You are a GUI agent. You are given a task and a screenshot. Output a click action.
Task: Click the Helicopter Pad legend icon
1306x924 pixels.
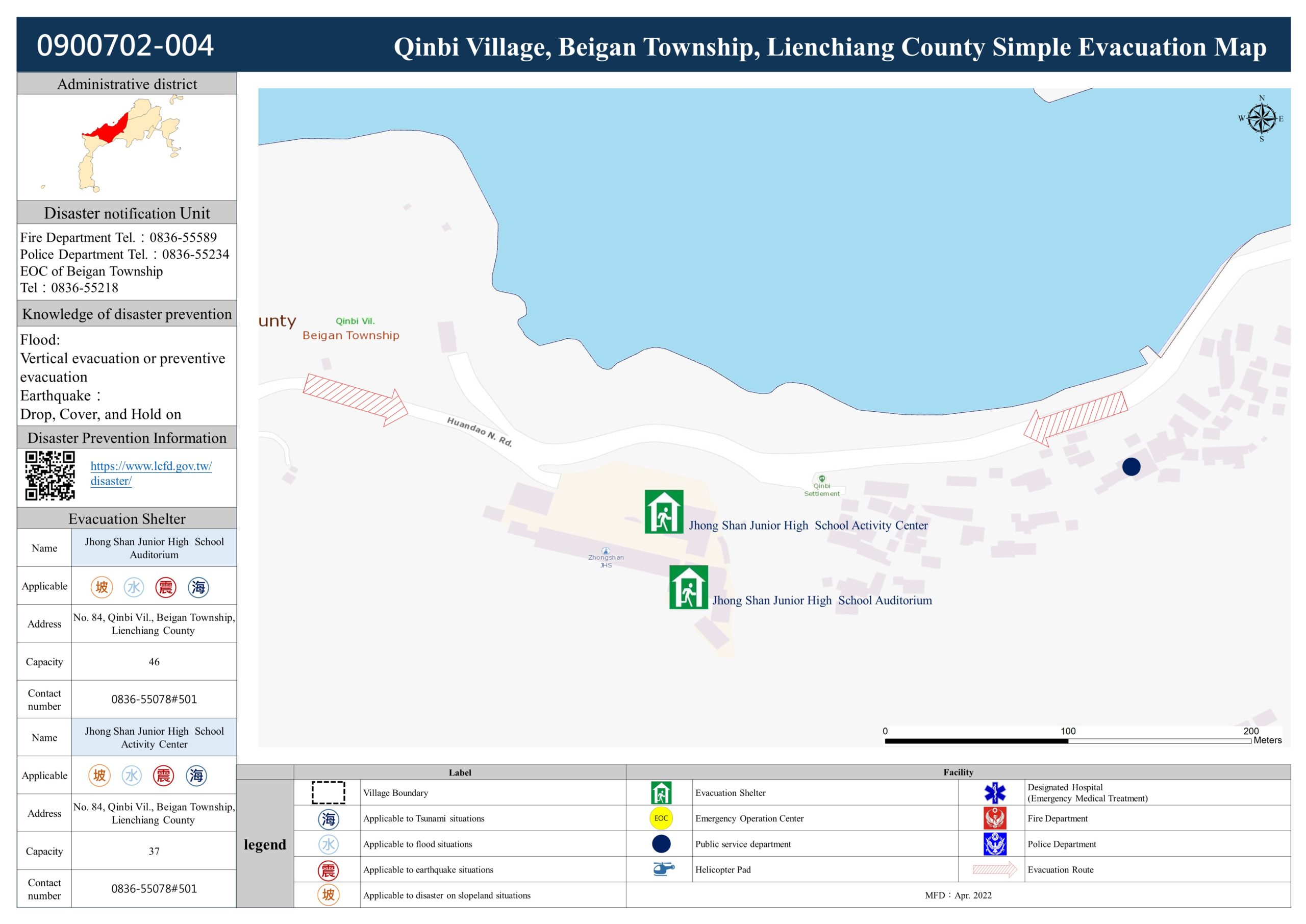coord(663,869)
